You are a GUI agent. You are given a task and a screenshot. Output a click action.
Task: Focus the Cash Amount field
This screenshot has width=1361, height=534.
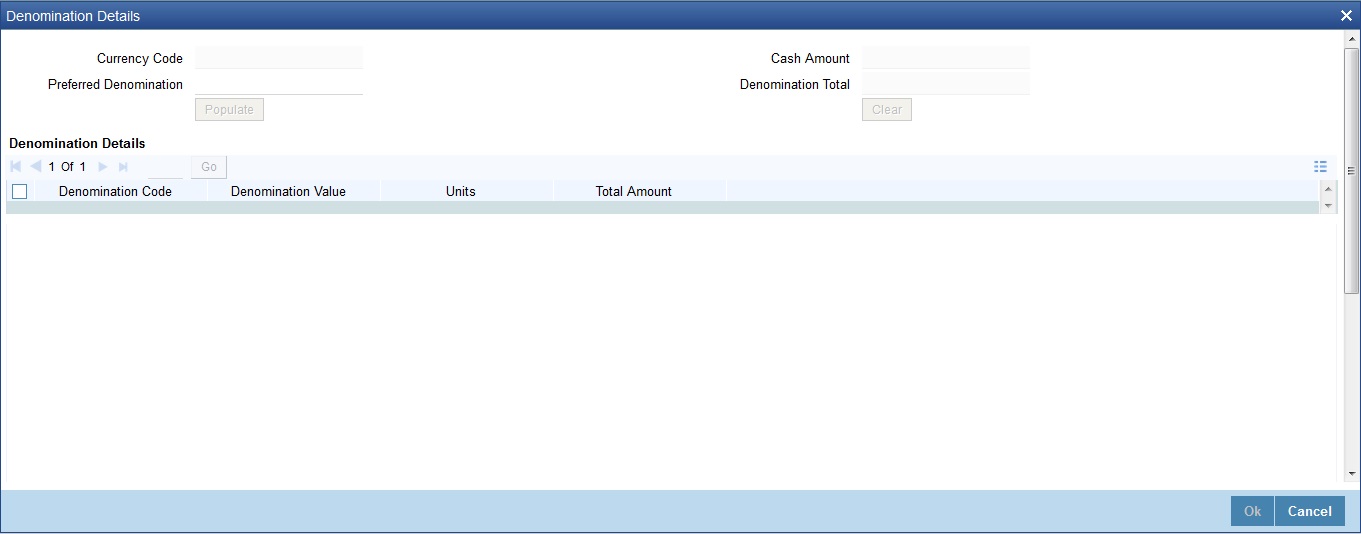pos(945,58)
